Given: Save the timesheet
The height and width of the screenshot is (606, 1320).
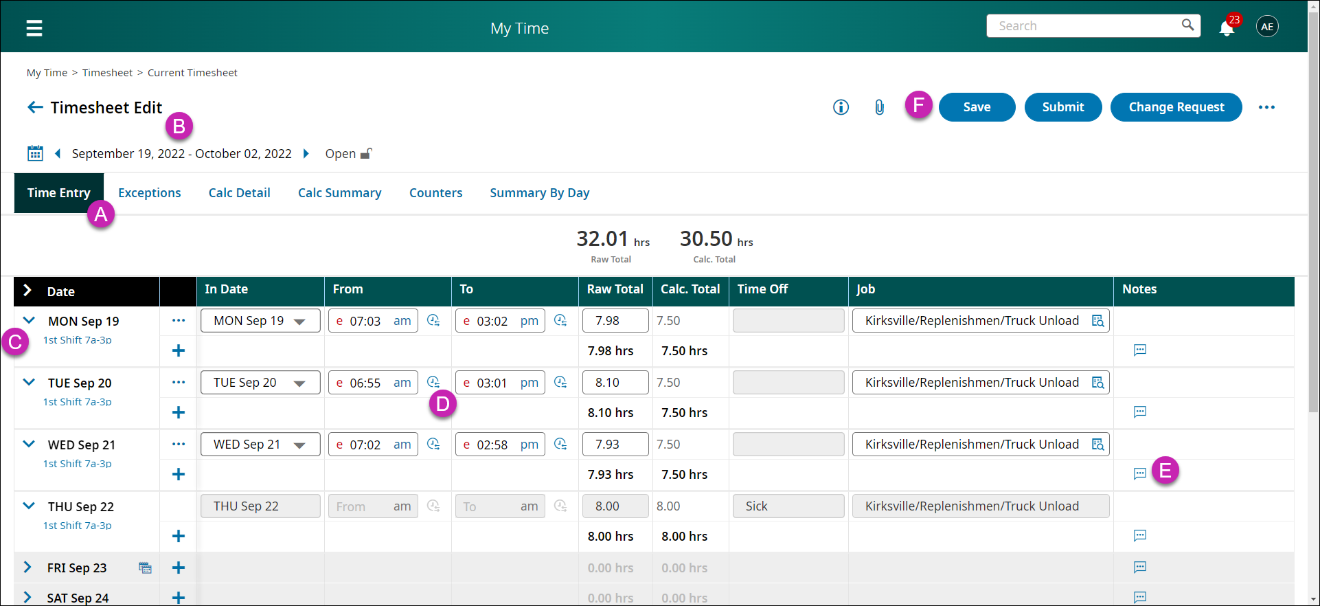Looking at the screenshot, I should pos(977,107).
